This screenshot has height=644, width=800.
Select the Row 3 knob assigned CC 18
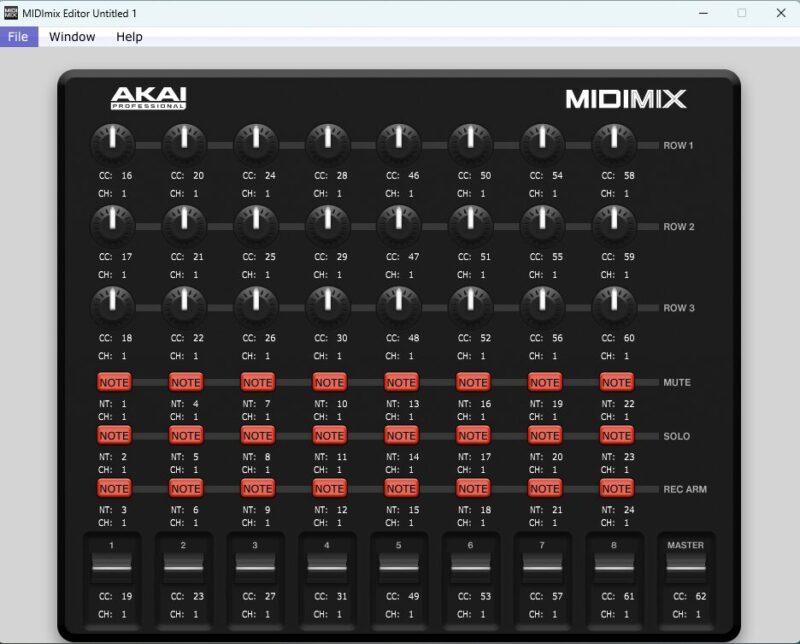pos(112,307)
